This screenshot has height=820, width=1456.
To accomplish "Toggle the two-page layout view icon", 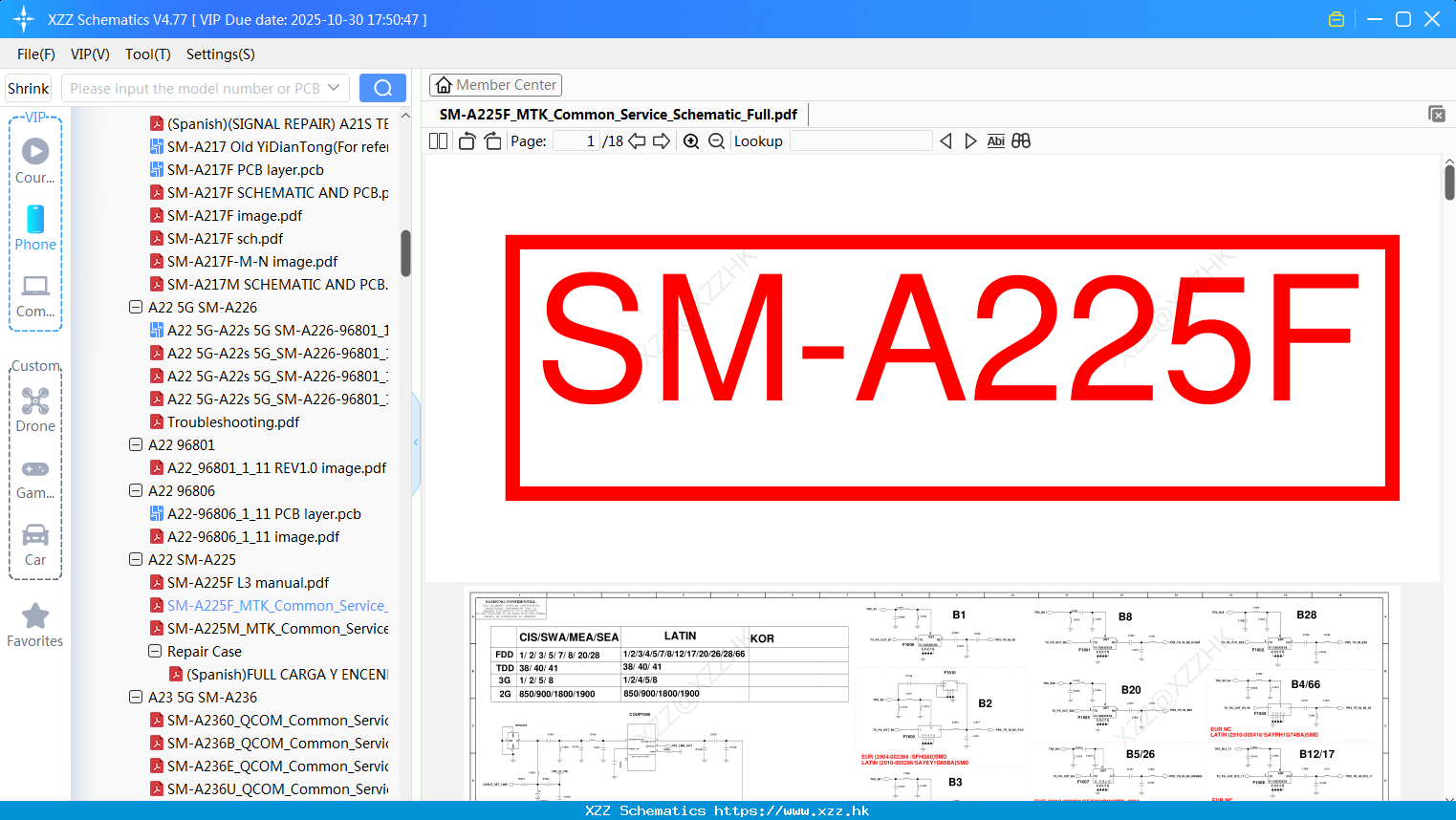I will point(438,140).
